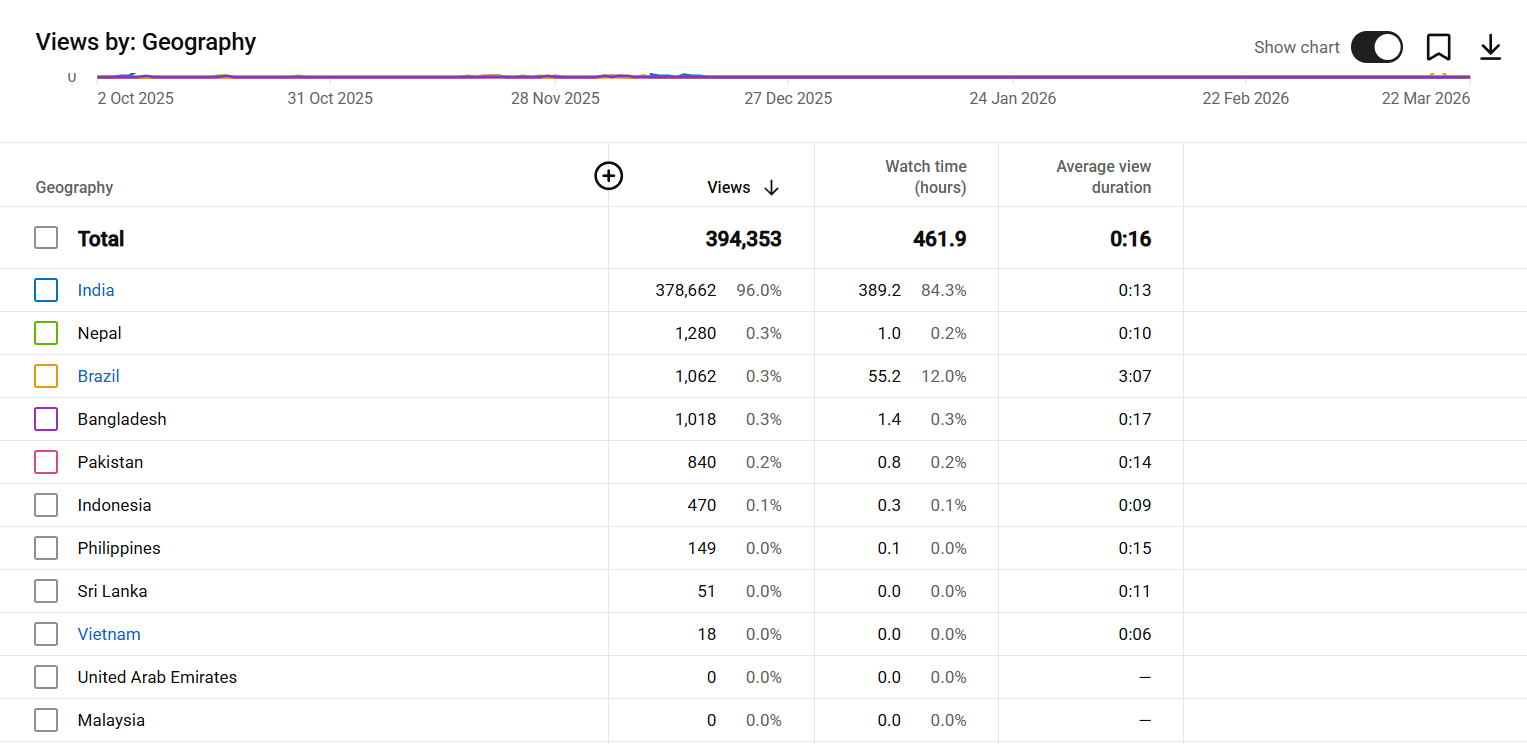1527x744 pixels.
Task: Enable the Philippines row checkbox
Action: pyautogui.click(x=46, y=548)
